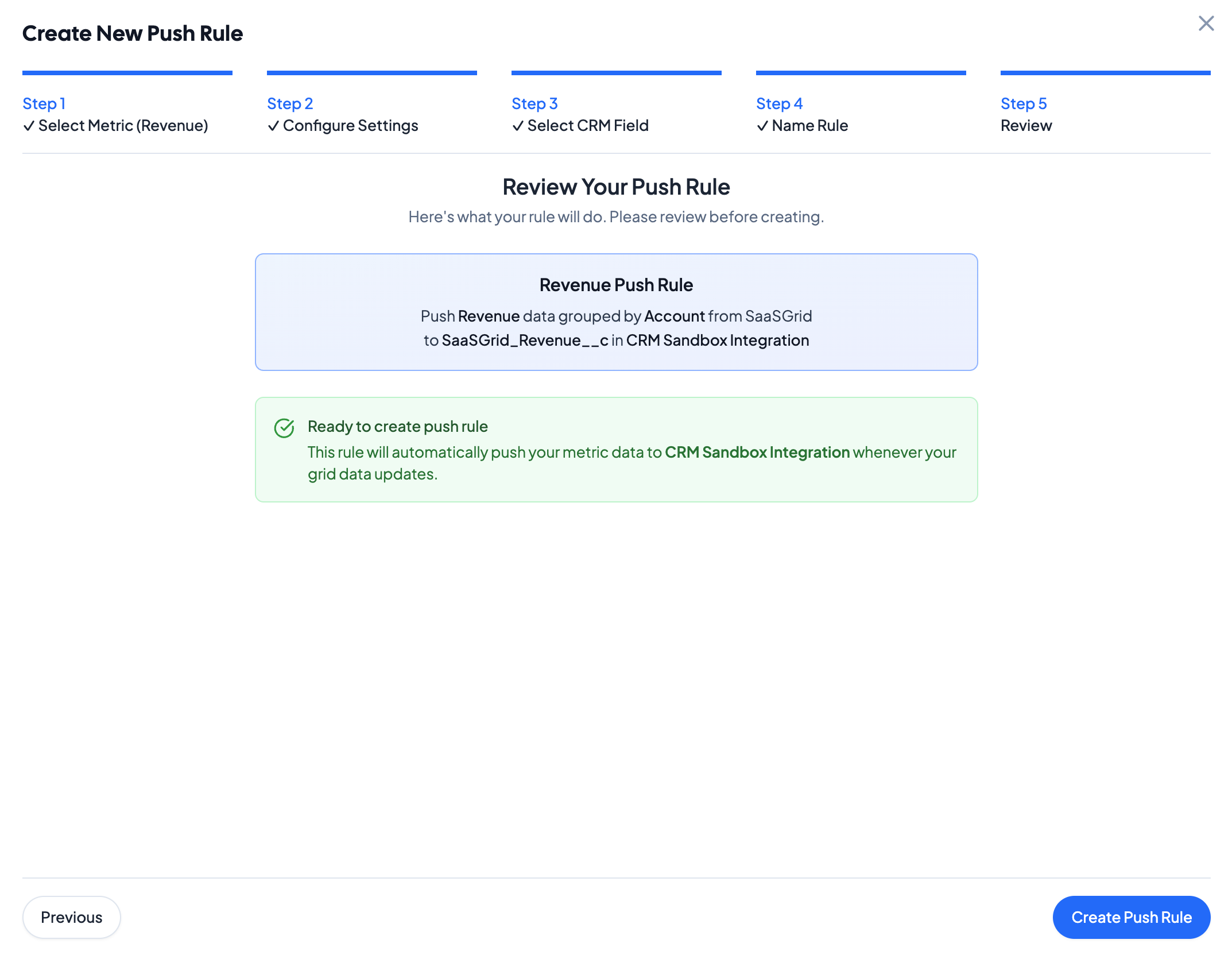Click the bold "Account" grouping text
The width and height of the screenshot is (1232, 959).
[675, 316]
